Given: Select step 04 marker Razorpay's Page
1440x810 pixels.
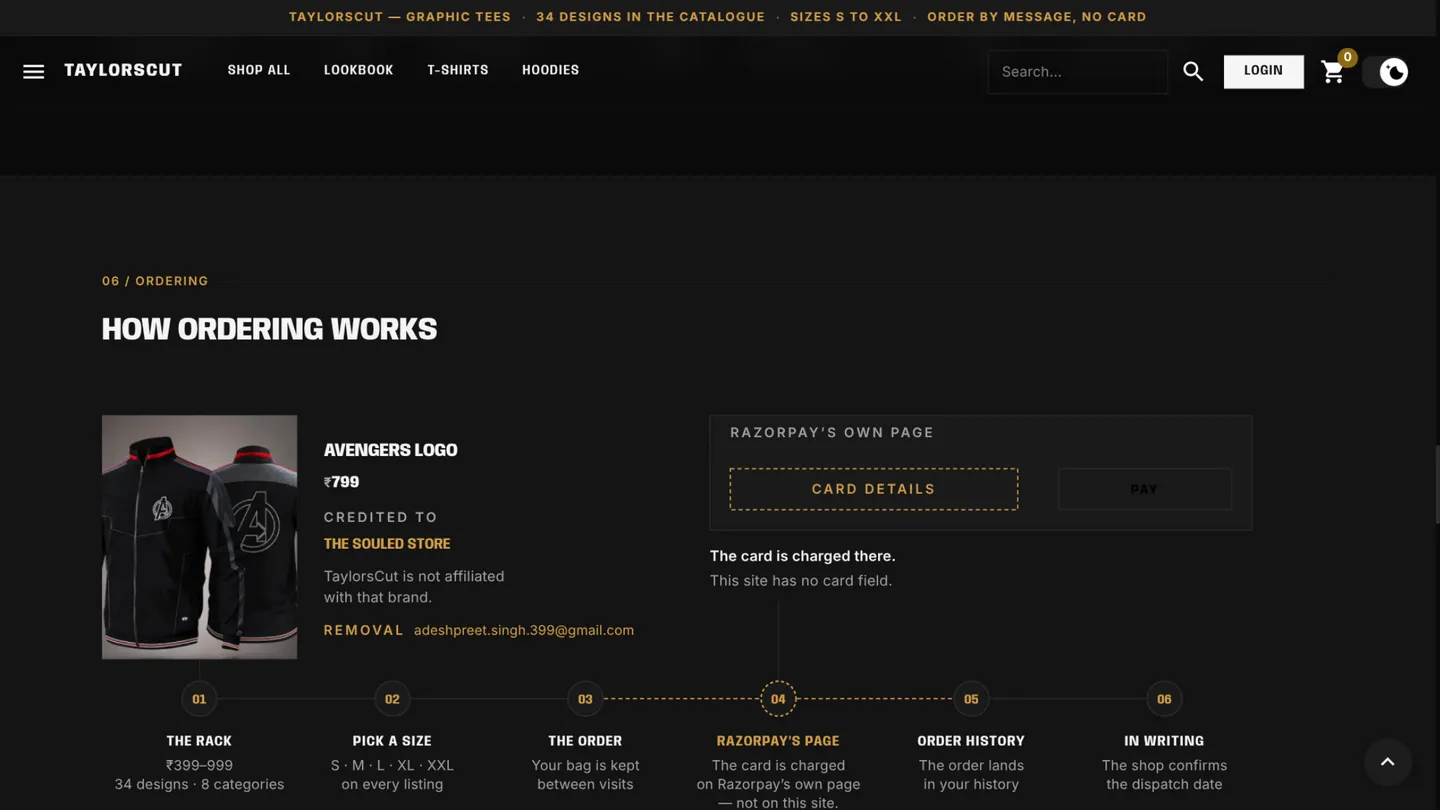Looking at the screenshot, I should 778,699.
